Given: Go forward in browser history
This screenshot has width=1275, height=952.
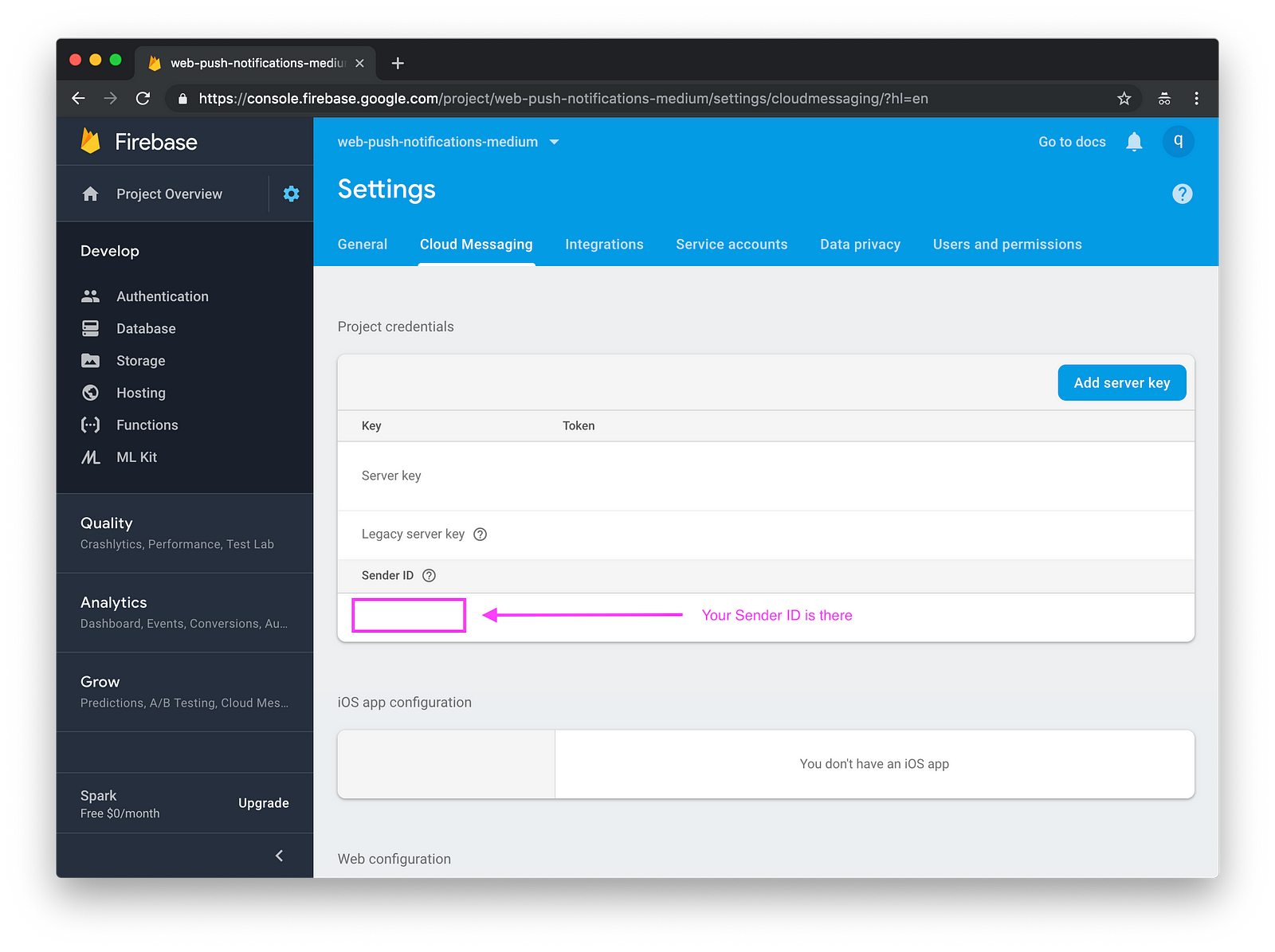Looking at the screenshot, I should tap(111, 98).
